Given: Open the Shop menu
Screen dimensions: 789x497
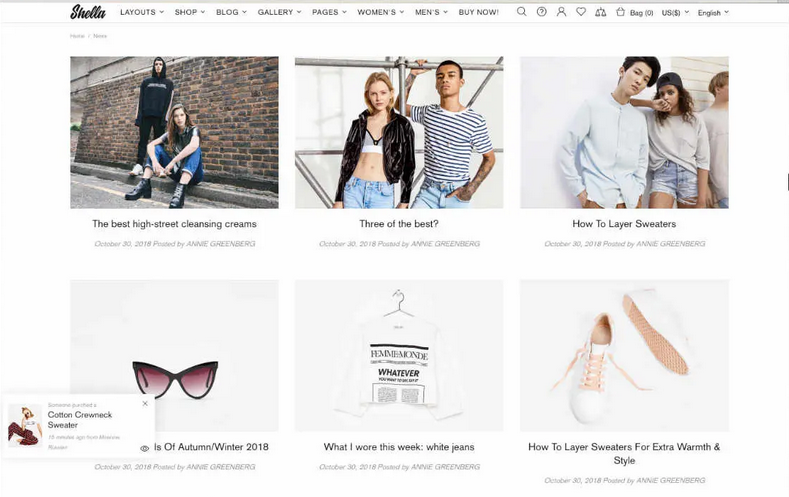Looking at the screenshot, I should point(189,13).
